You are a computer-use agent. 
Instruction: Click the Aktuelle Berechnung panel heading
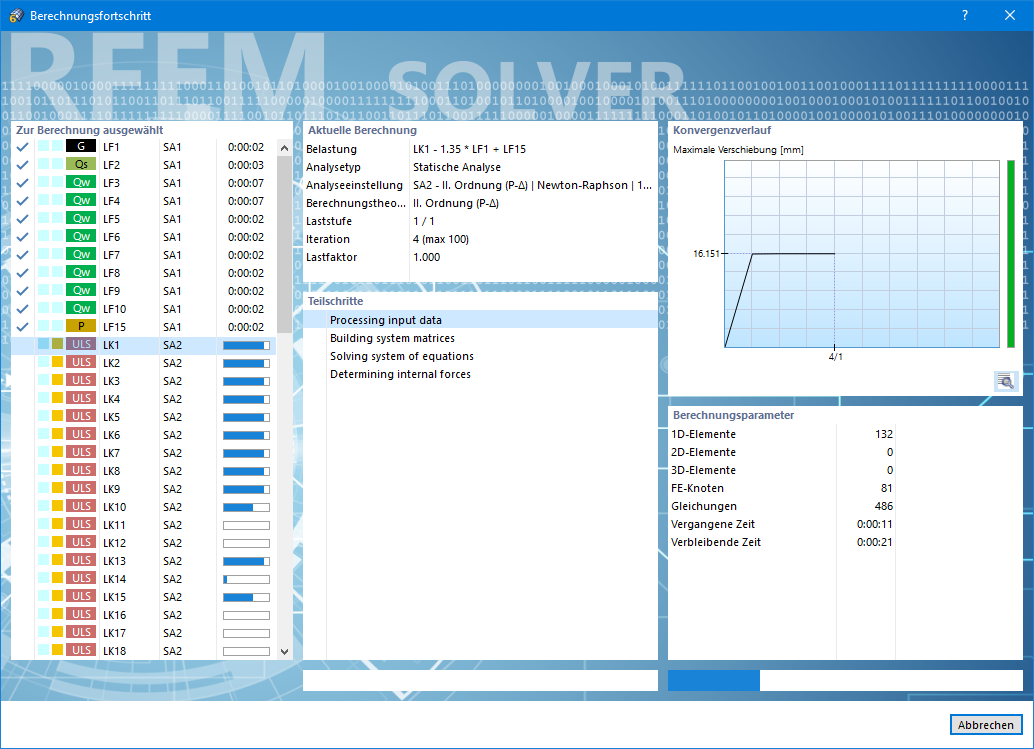(362, 131)
